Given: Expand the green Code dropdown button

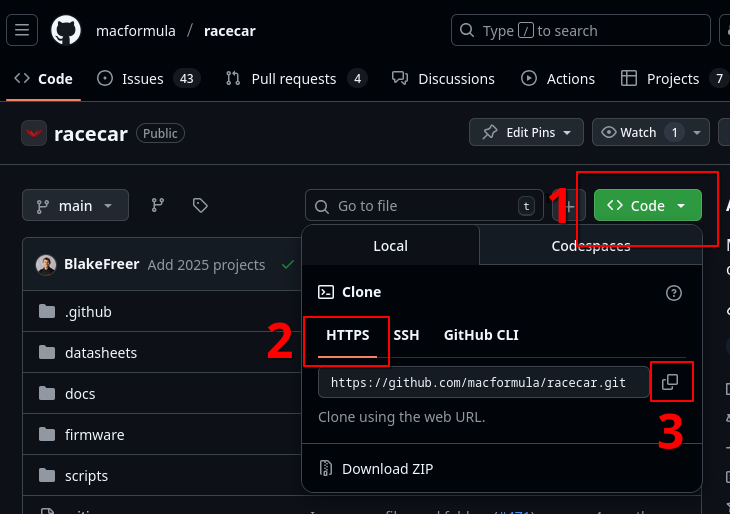Looking at the screenshot, I should (648, 205).
